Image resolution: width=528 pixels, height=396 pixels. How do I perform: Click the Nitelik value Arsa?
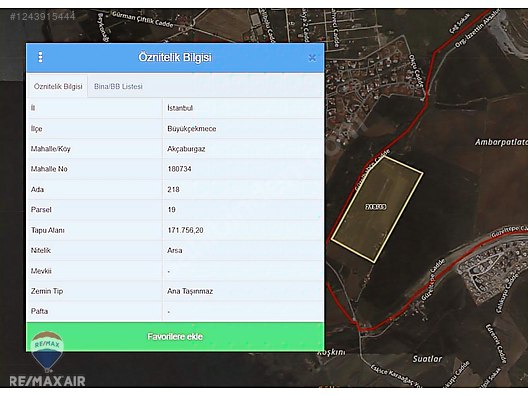pos(175,250)
